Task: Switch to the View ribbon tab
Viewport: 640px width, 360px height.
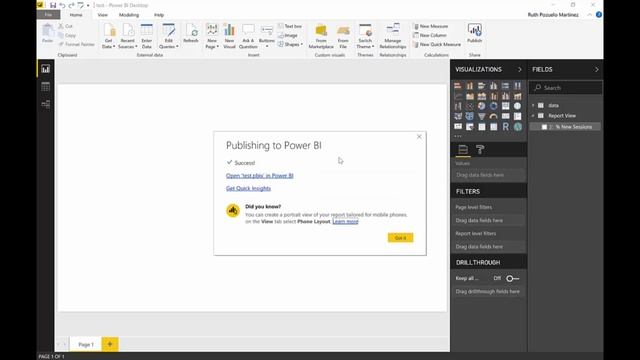Action: point(102,15)
